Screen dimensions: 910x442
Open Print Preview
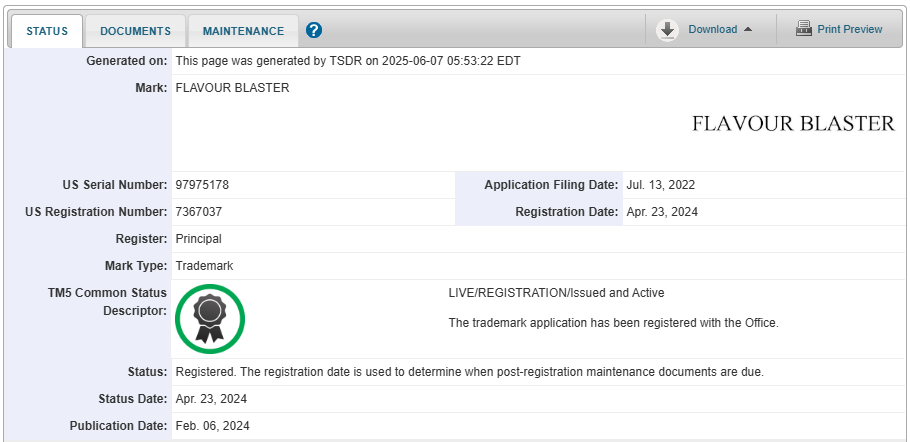tap(850, 29)
